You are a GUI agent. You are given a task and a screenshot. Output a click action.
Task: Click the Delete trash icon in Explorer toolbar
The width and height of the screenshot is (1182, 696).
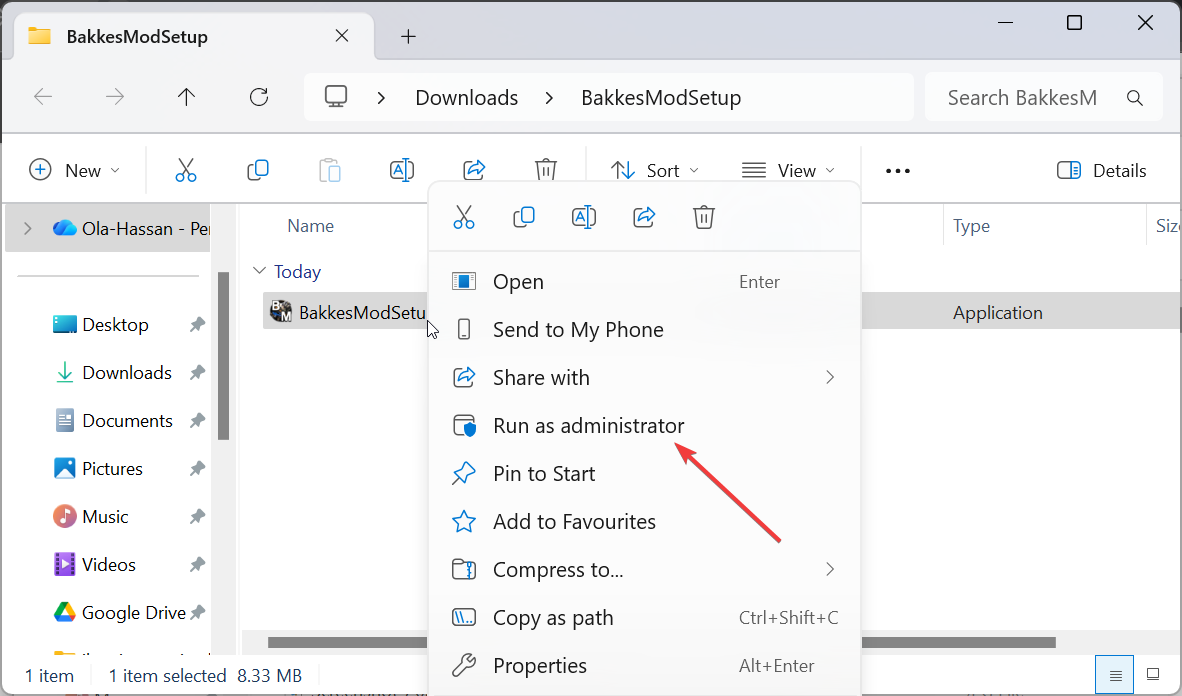point(546,170)
